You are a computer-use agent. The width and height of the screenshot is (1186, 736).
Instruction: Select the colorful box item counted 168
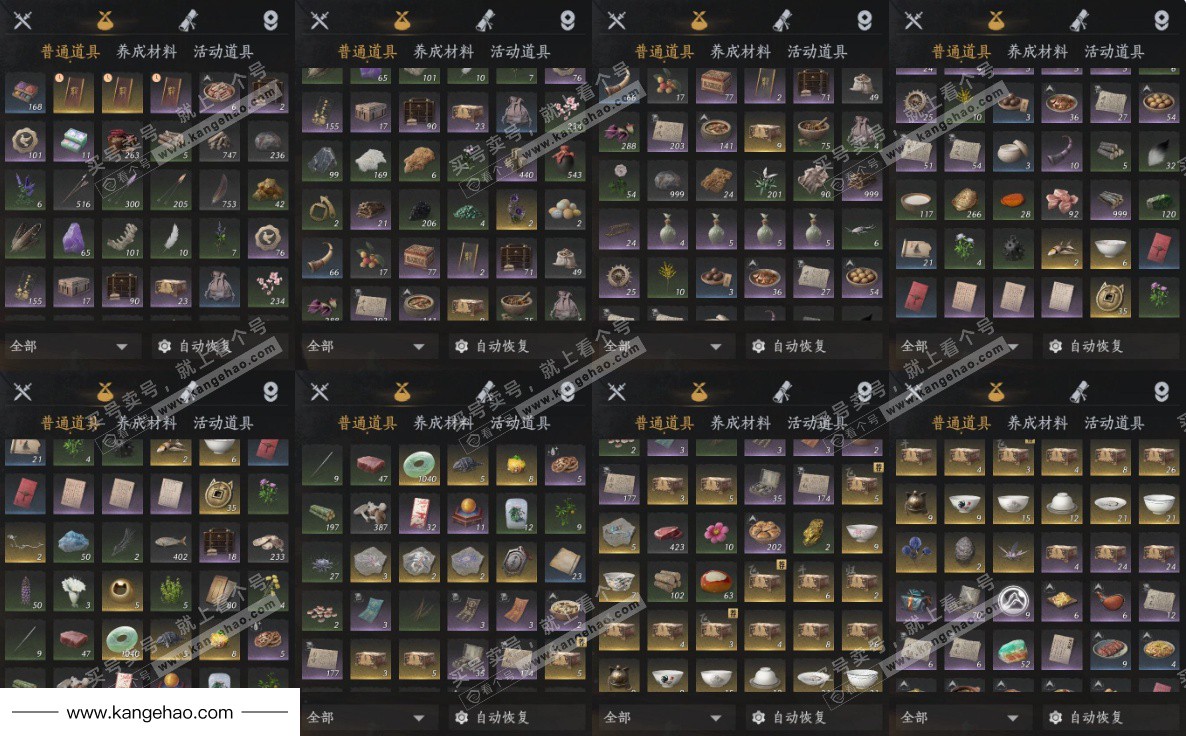click(24, 93)
